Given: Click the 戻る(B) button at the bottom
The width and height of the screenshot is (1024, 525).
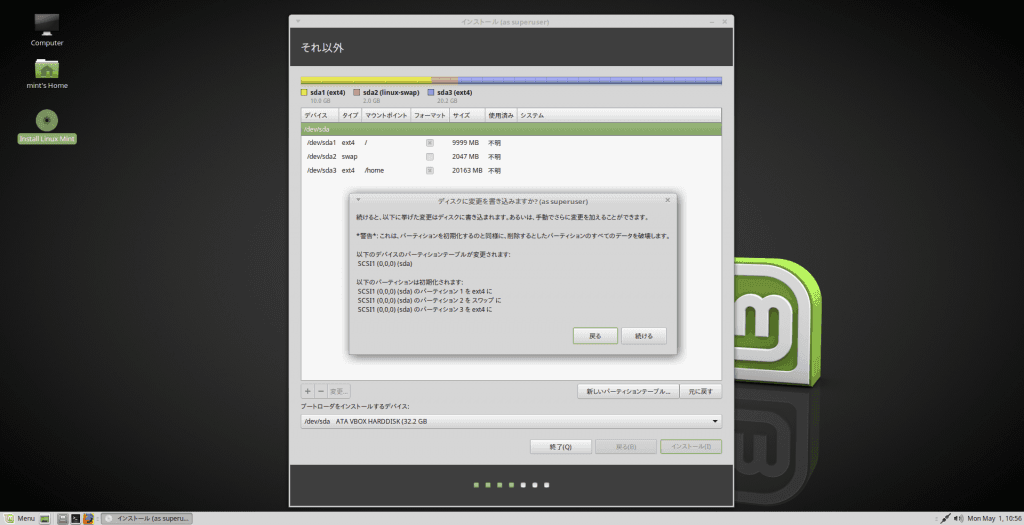Looking at the screenshot, I should [x=626, y=447].
